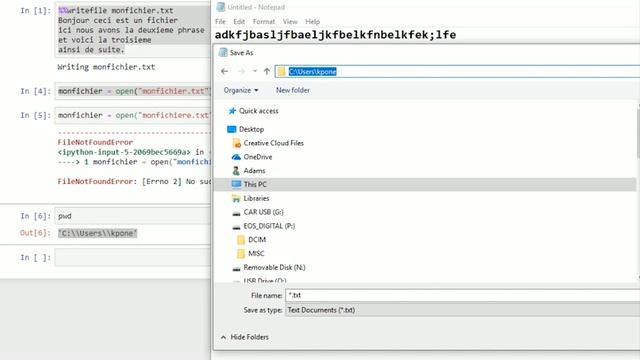The width and height of the screenshot is (640, 360).
Task: Click the Removable Disk (N:) drive icon
Action: 236,269
